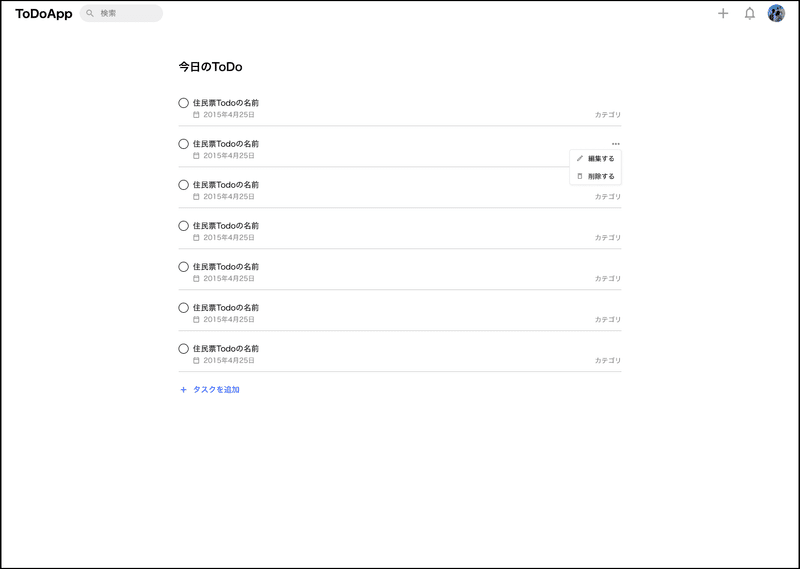Click the three-dot menu on second todo
Screen dimensions: 800x569
pos(616,144)
